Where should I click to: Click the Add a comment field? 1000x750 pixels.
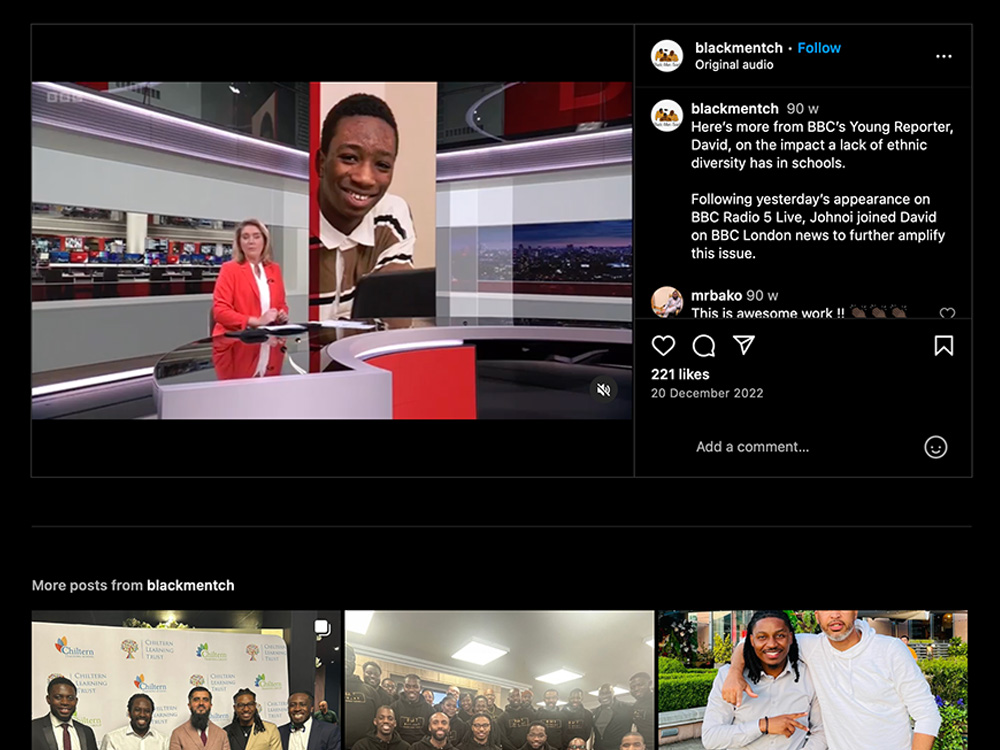(753, 446)
